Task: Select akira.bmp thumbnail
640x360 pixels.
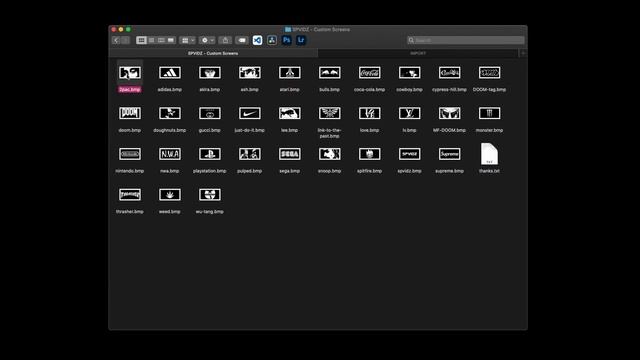Action: tap(210, 73)
